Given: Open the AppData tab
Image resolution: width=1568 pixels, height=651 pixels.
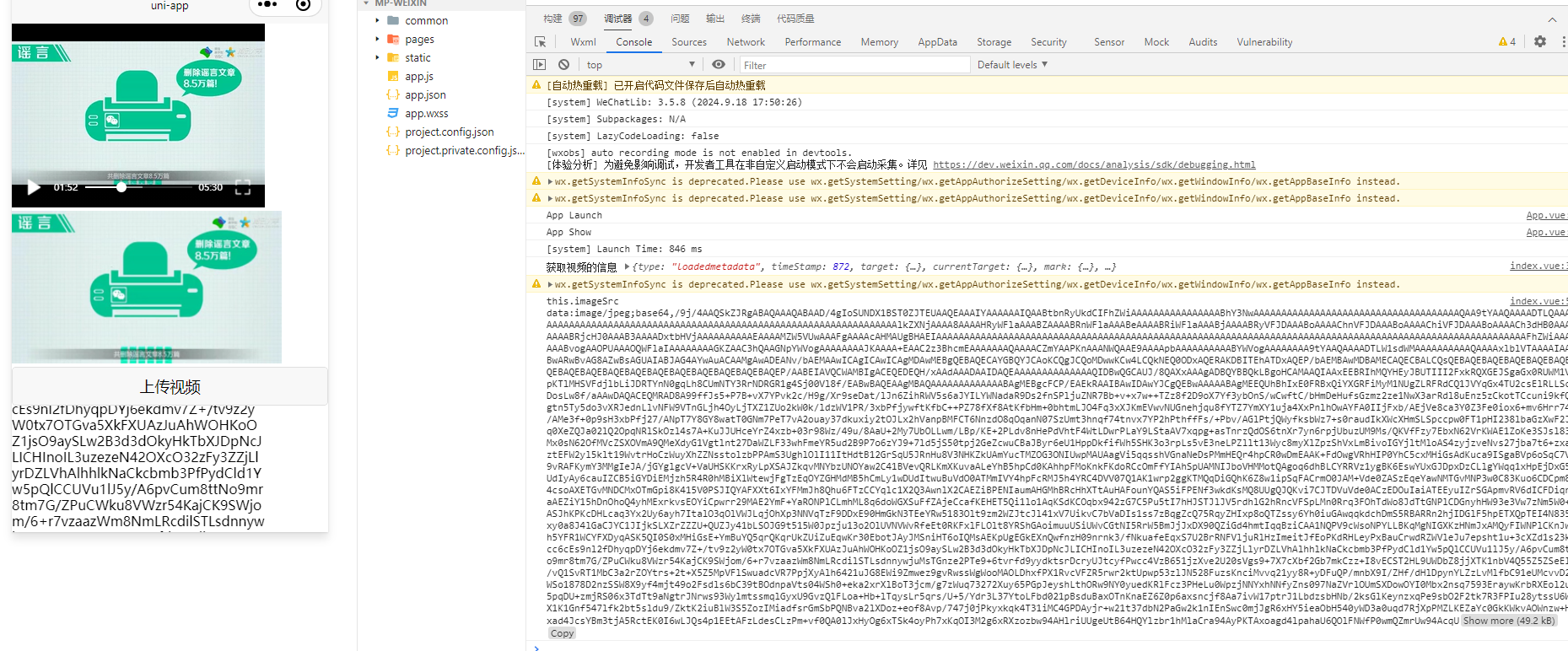Looking at the screenshot, I should coord(937,41).
